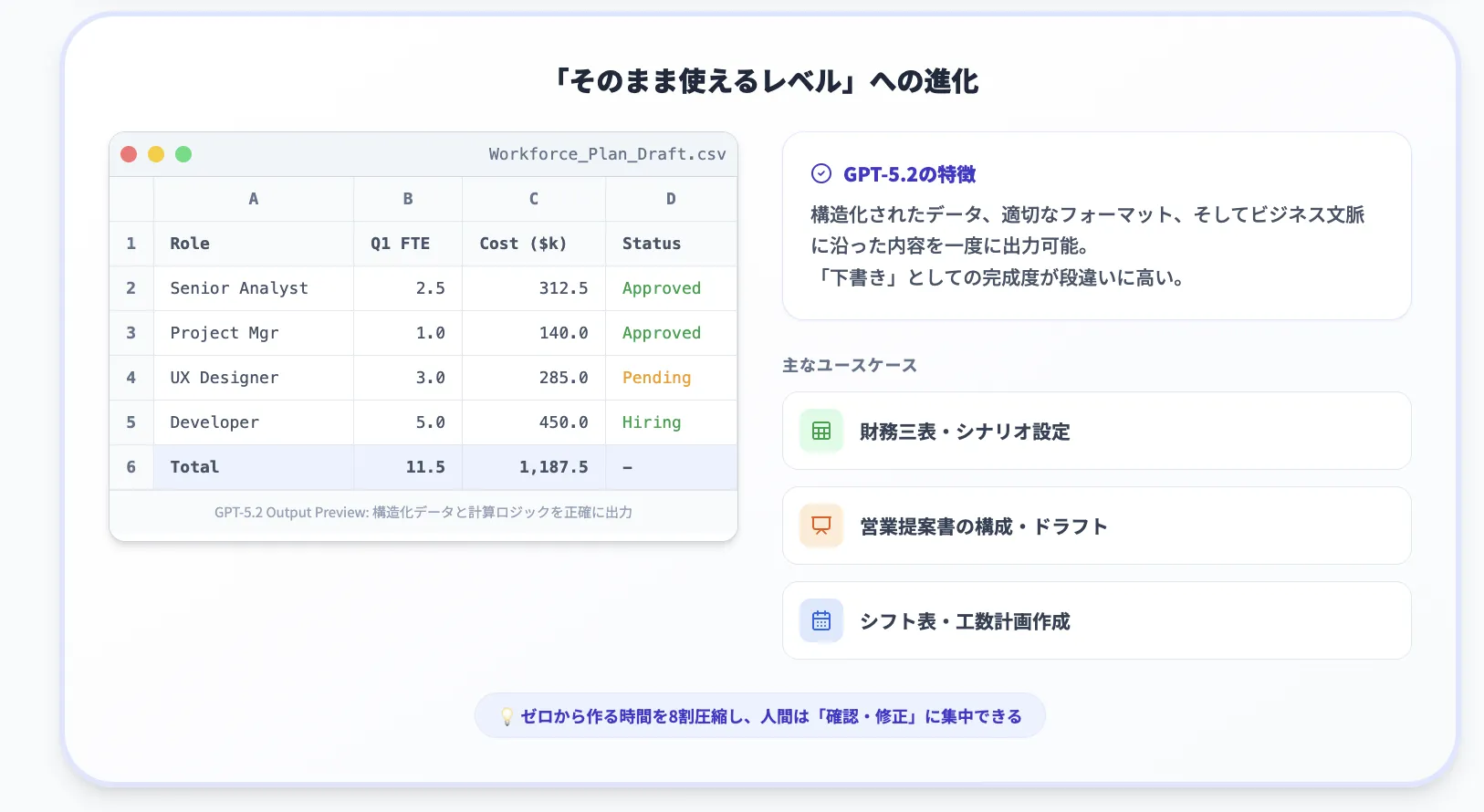Click the spreadsheet table icon beside 財務三表
Screen dimensions: 1484x812
(x=821, y=431)
